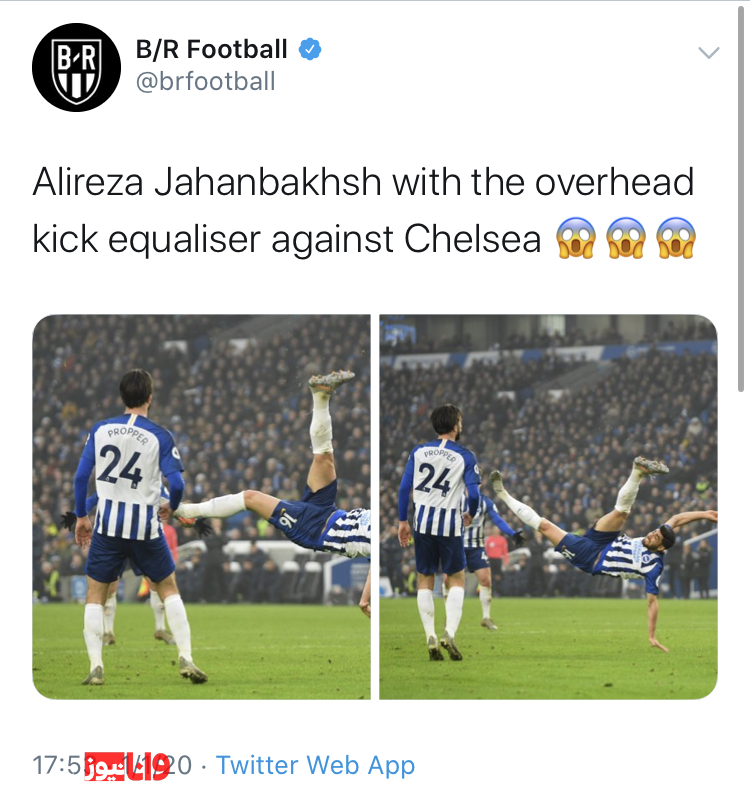The height and width of the screenshot is (802, 750).
Task: Open the left overhead kick photo
Action: (202, 507)
